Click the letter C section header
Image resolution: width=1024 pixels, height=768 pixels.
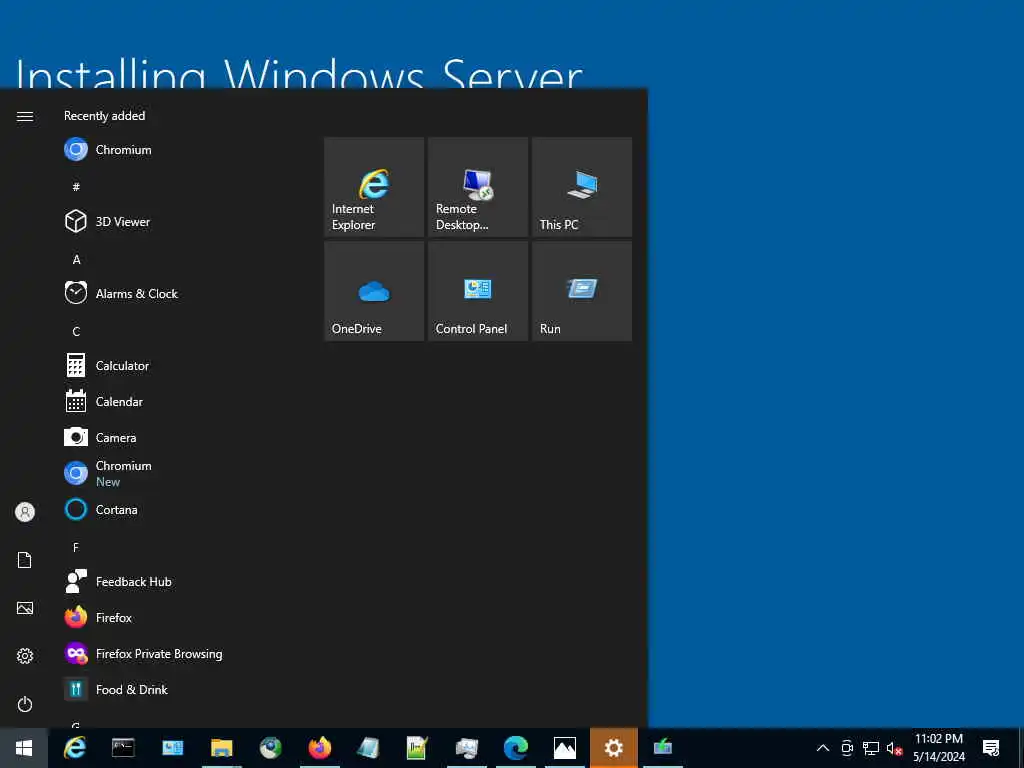pos(76,331)
